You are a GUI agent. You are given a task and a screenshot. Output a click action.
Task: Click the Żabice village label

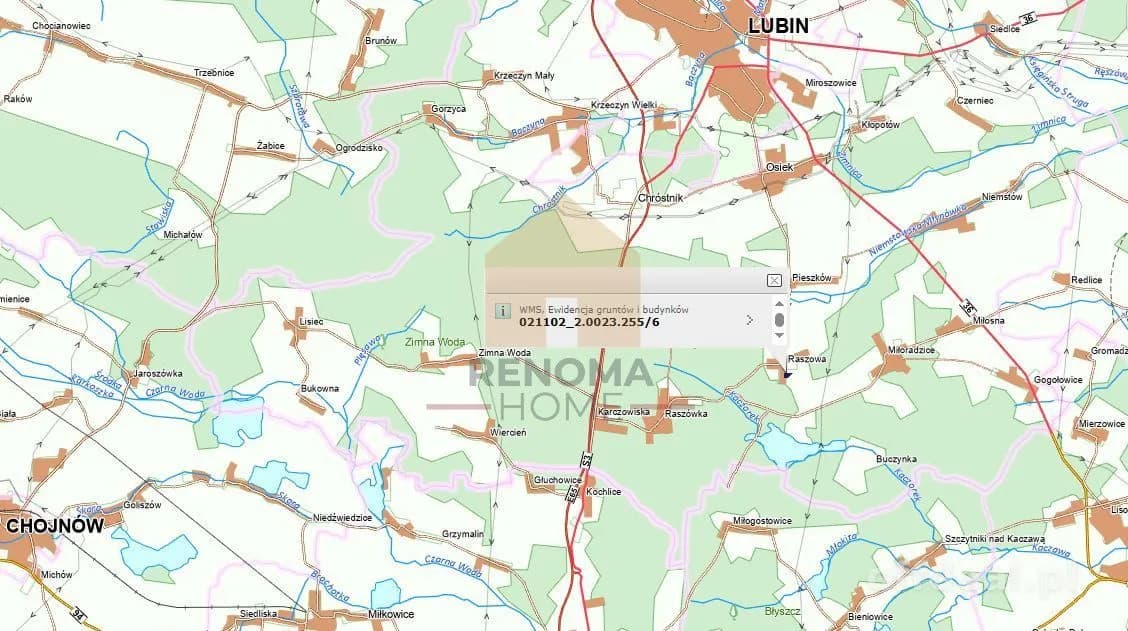pos(270,146)
